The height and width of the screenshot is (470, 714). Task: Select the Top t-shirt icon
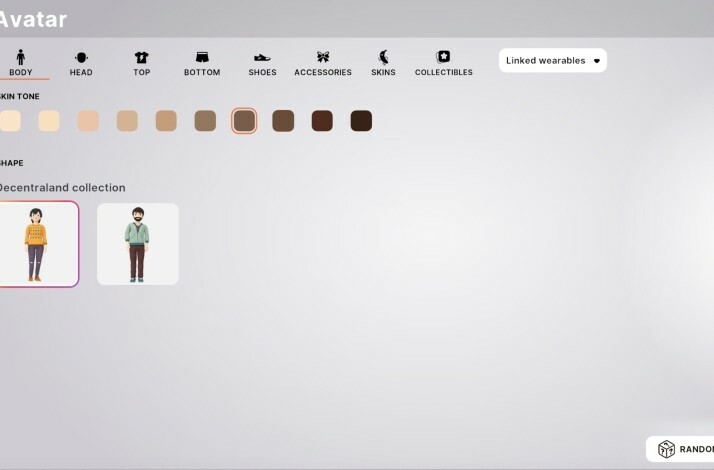pos(142,57)
